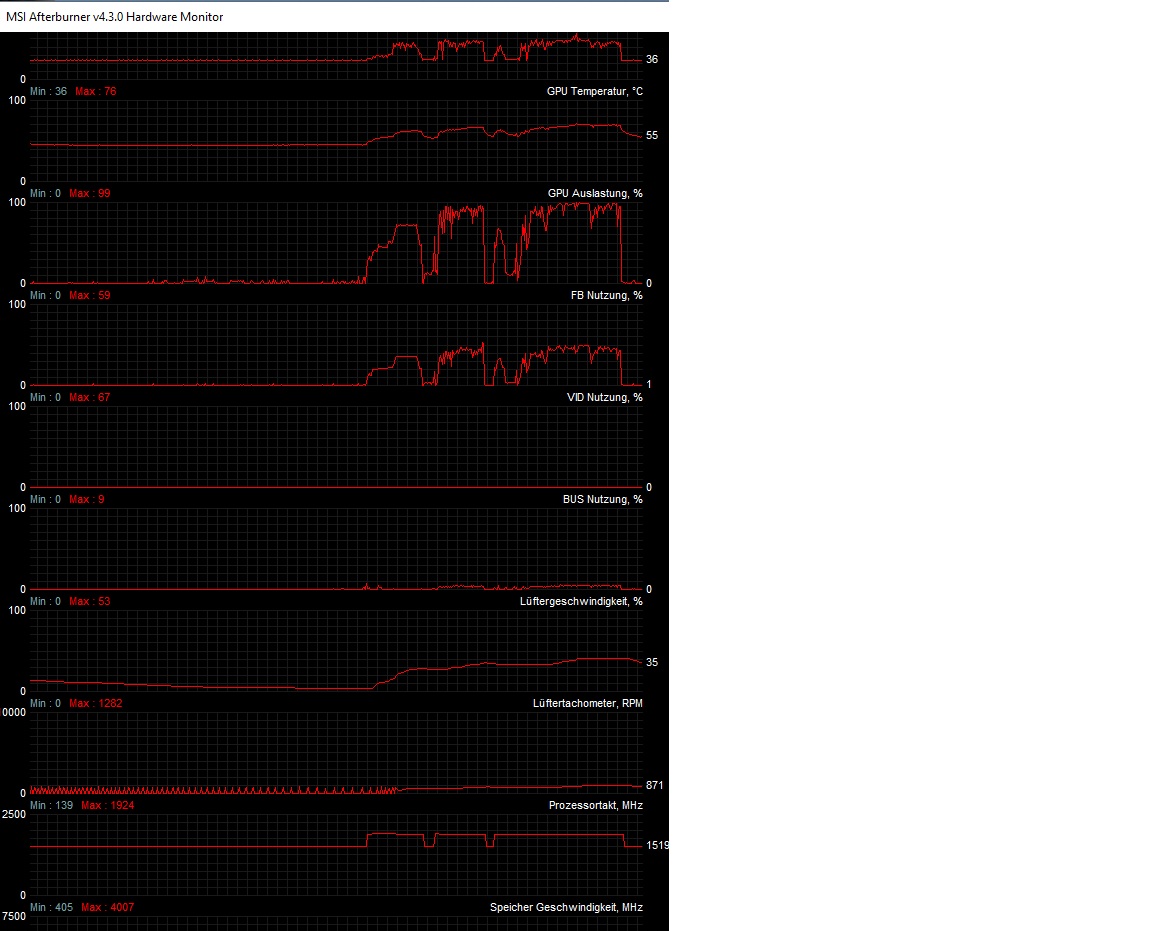The image size is (1152, 931).
Task: Click the Min : 0 value beside Max : 1282
Action: pyautogui.click(x=46, y=703)
